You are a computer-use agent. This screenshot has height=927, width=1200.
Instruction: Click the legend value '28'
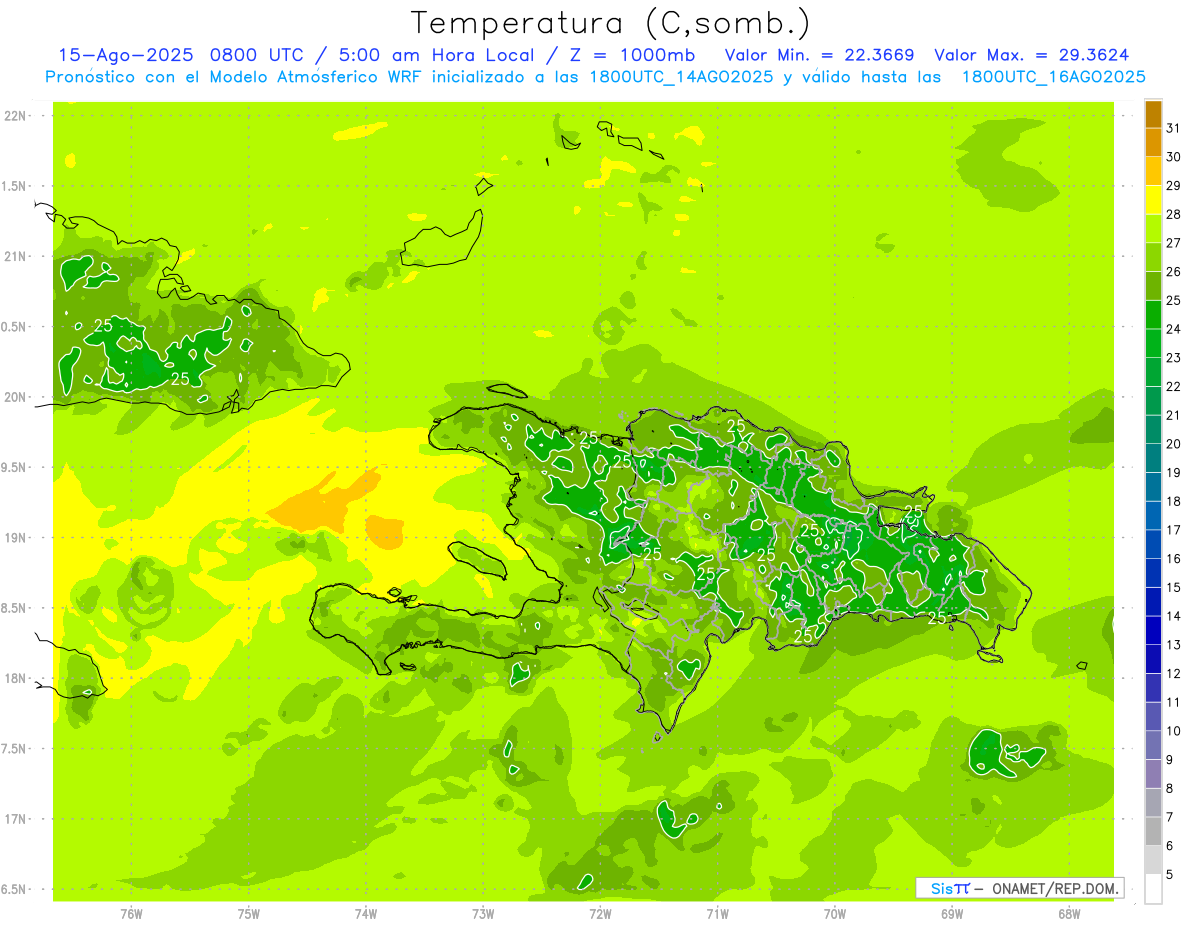click(1173, 214)
